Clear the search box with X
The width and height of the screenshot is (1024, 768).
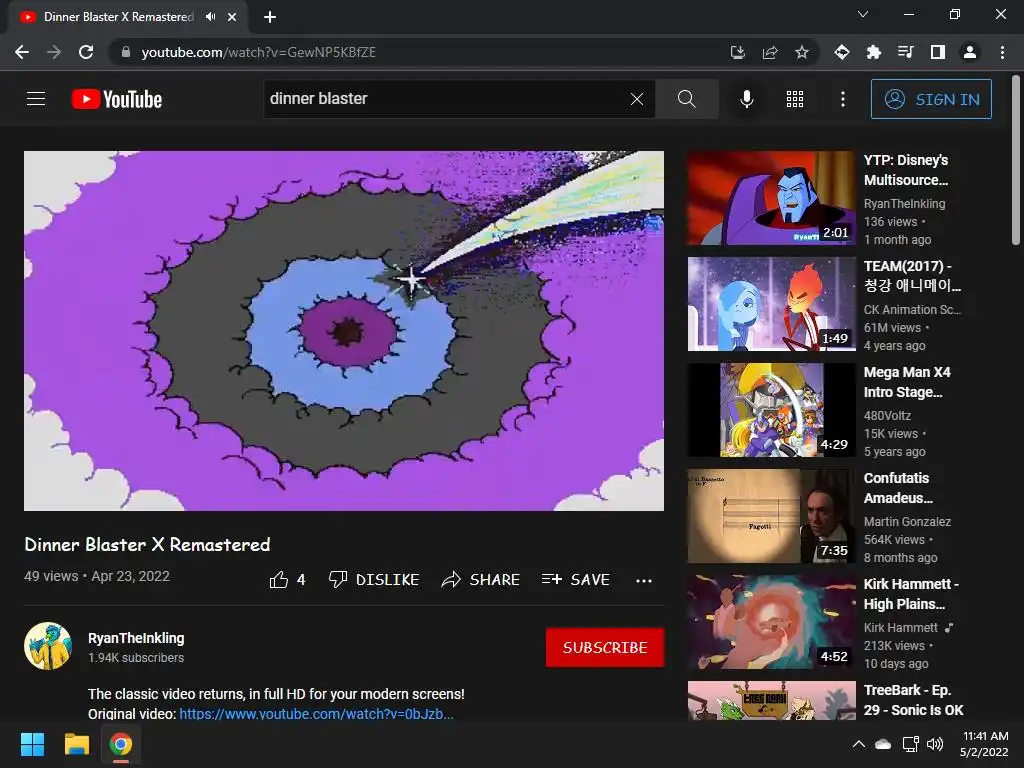(x=637, y=99)
